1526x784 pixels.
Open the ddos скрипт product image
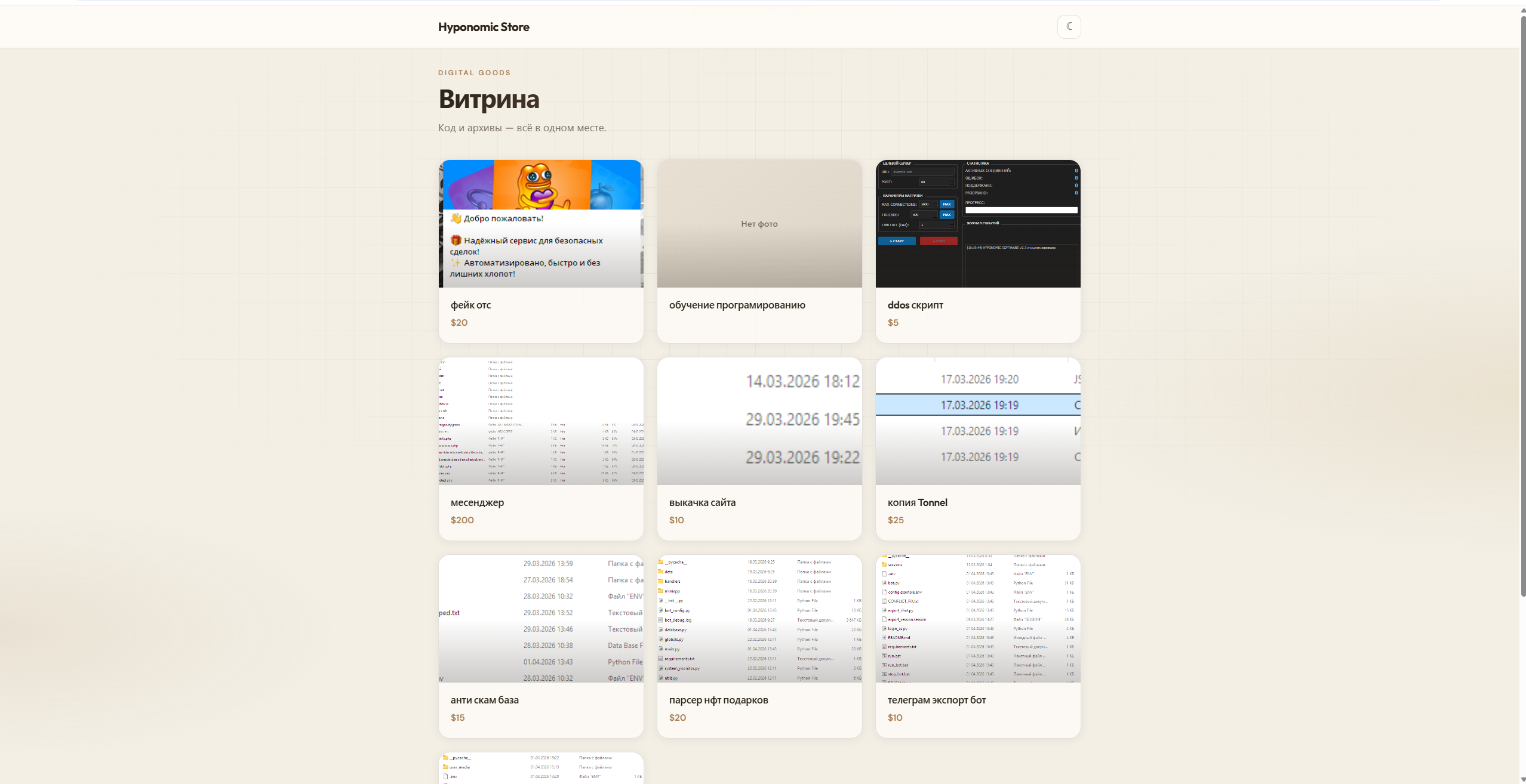click(978, 224)
